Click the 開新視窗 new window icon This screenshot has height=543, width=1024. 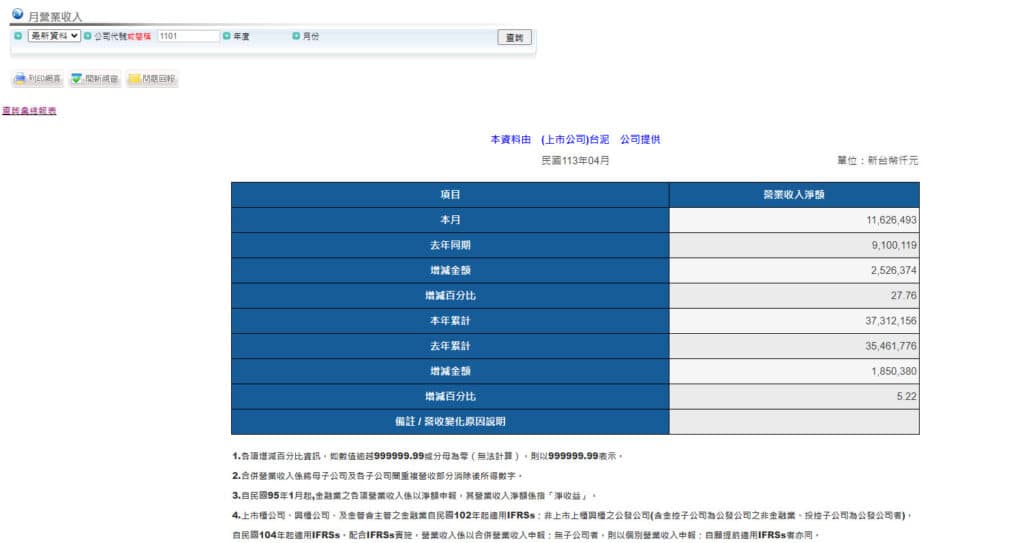click(x=77, y=79)
